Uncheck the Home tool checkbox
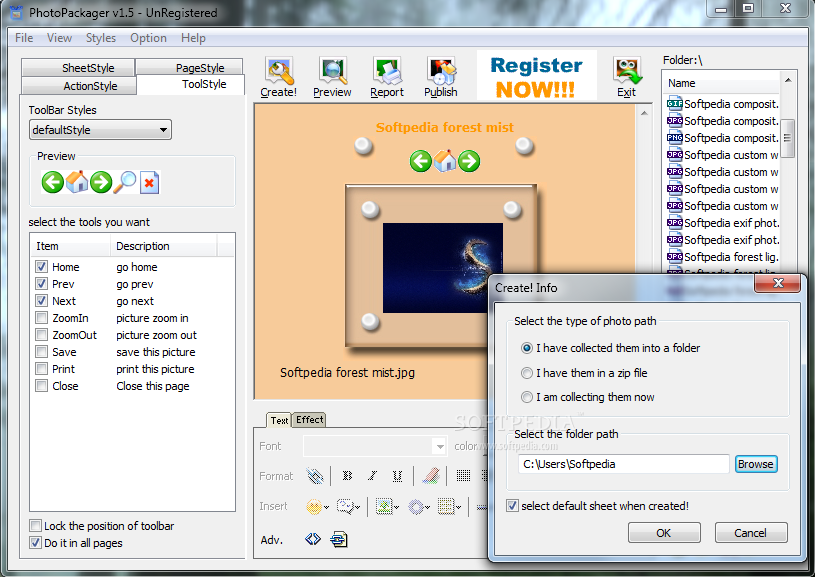 tap(41, 267)
